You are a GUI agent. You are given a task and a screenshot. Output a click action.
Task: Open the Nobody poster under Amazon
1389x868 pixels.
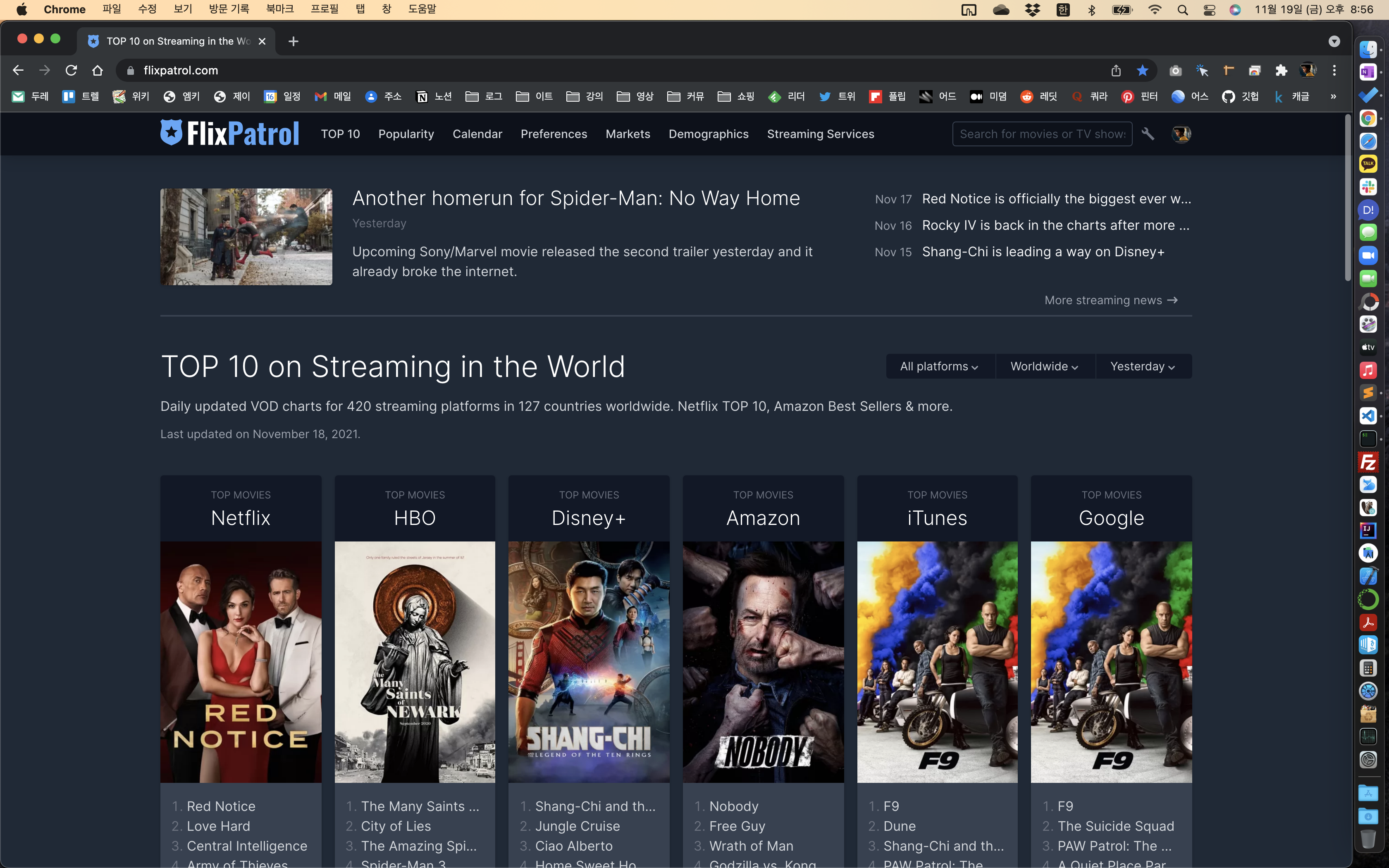764,662
